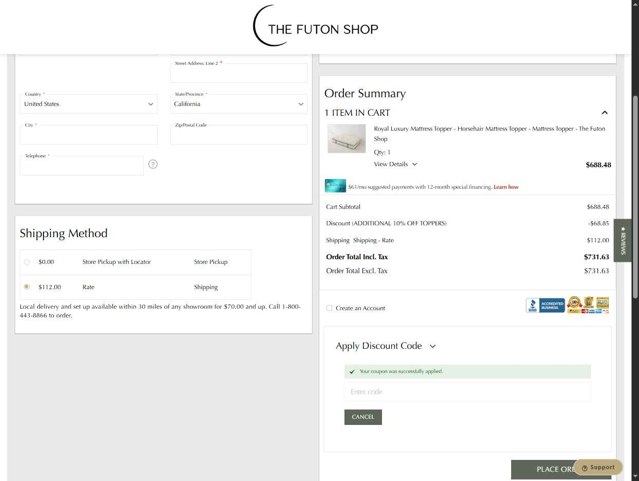The width and height of the screenshot is (639, 481).
Task: Open the Reviews side tab
Action: (x=623, y=240)
